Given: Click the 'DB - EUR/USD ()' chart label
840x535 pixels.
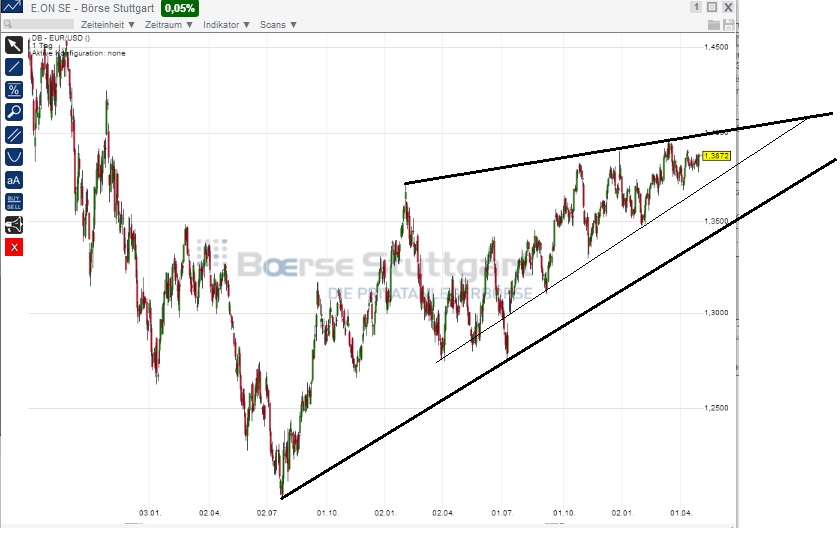Looking at the screenshot, I should pyautogui.click(x=61, y=38).
